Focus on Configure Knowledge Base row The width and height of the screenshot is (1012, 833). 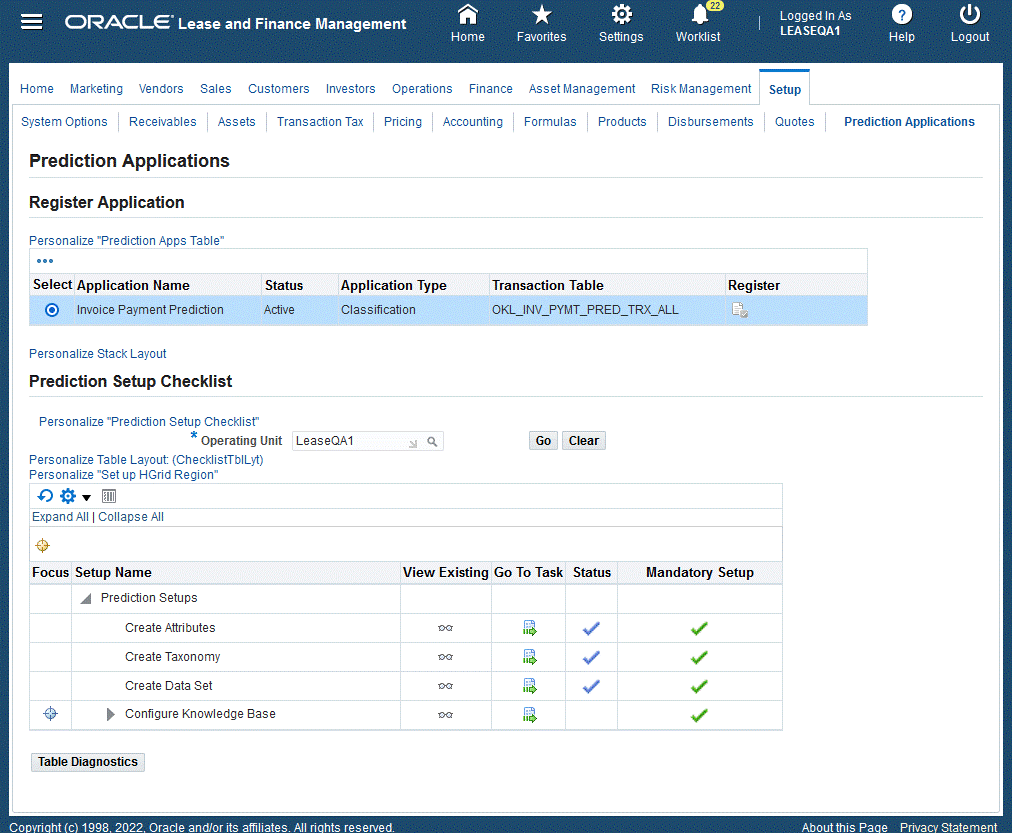[50, 714]
